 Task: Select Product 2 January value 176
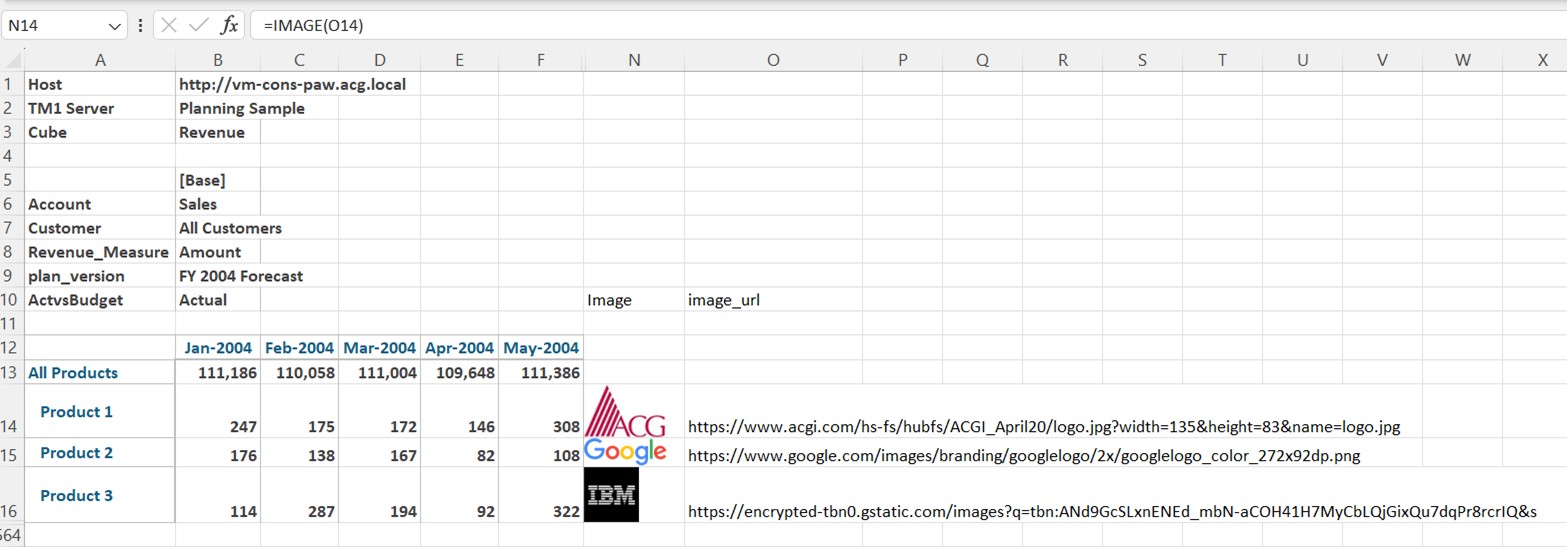pyautogui.click(x=218, y=452)
